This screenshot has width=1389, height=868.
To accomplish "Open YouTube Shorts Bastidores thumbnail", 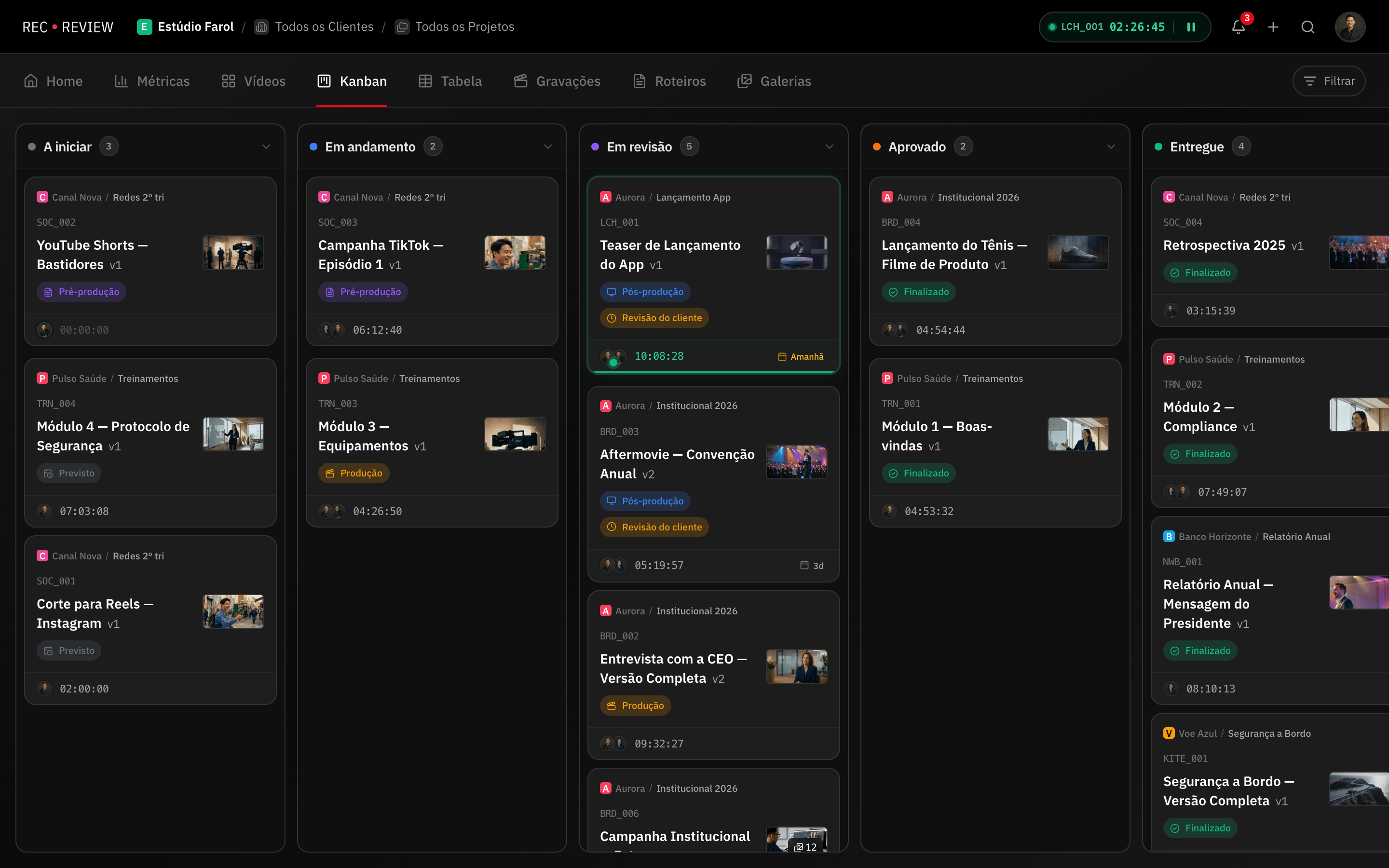I will (233, 253).
